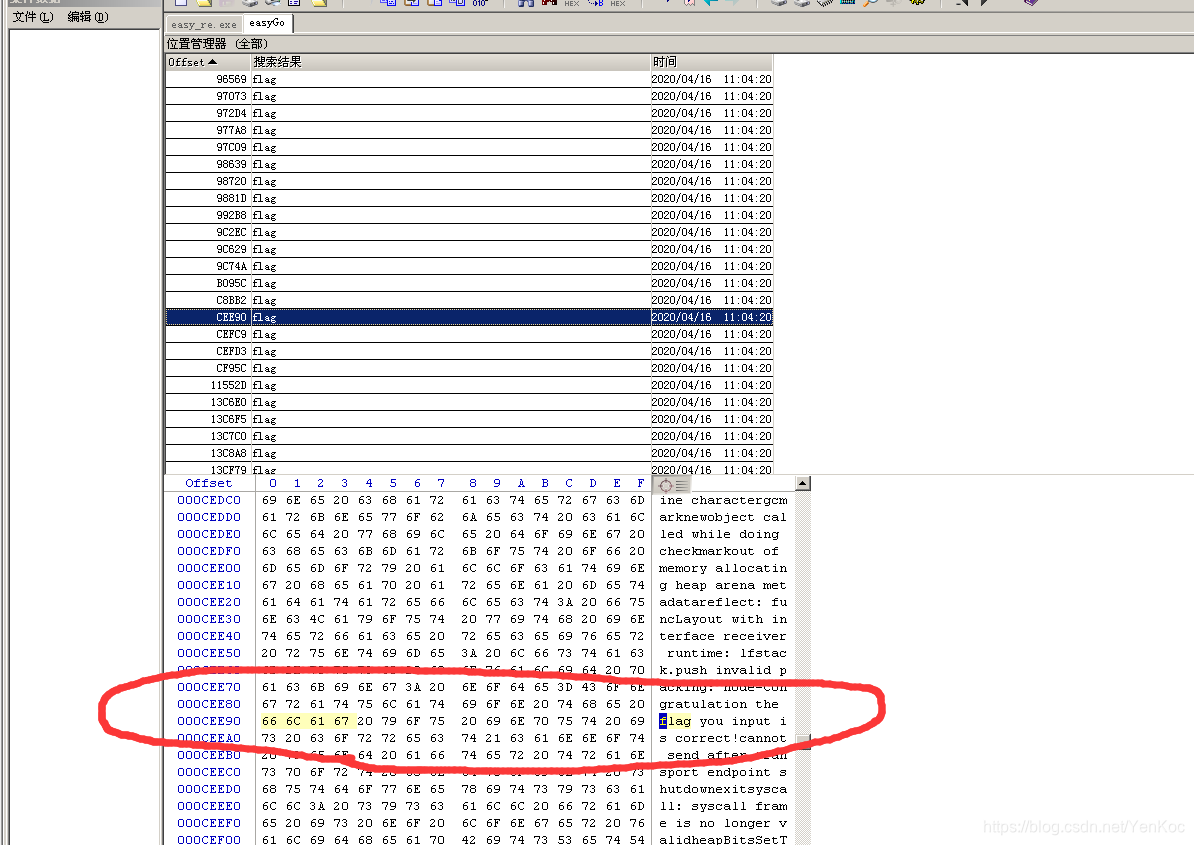Select search result at offset 96569

tap(469, 79)
